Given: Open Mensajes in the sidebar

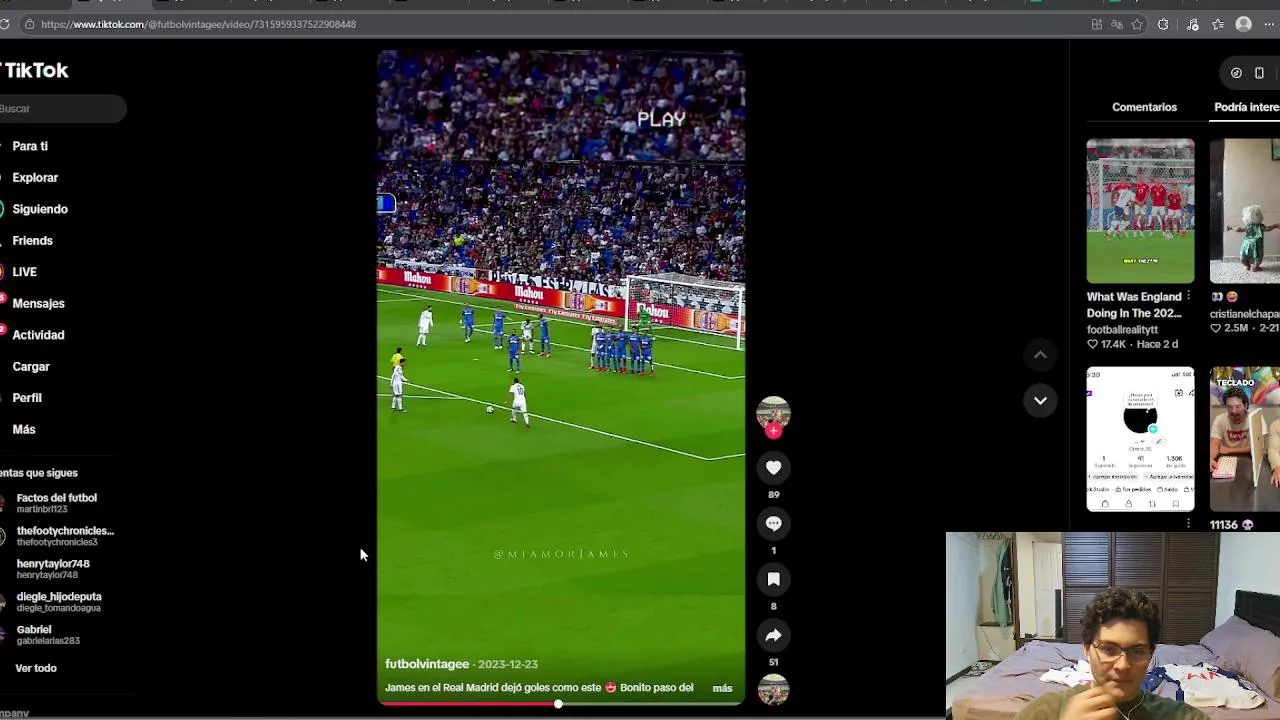Looking at the screenshot, I should [x=38, y=304].
